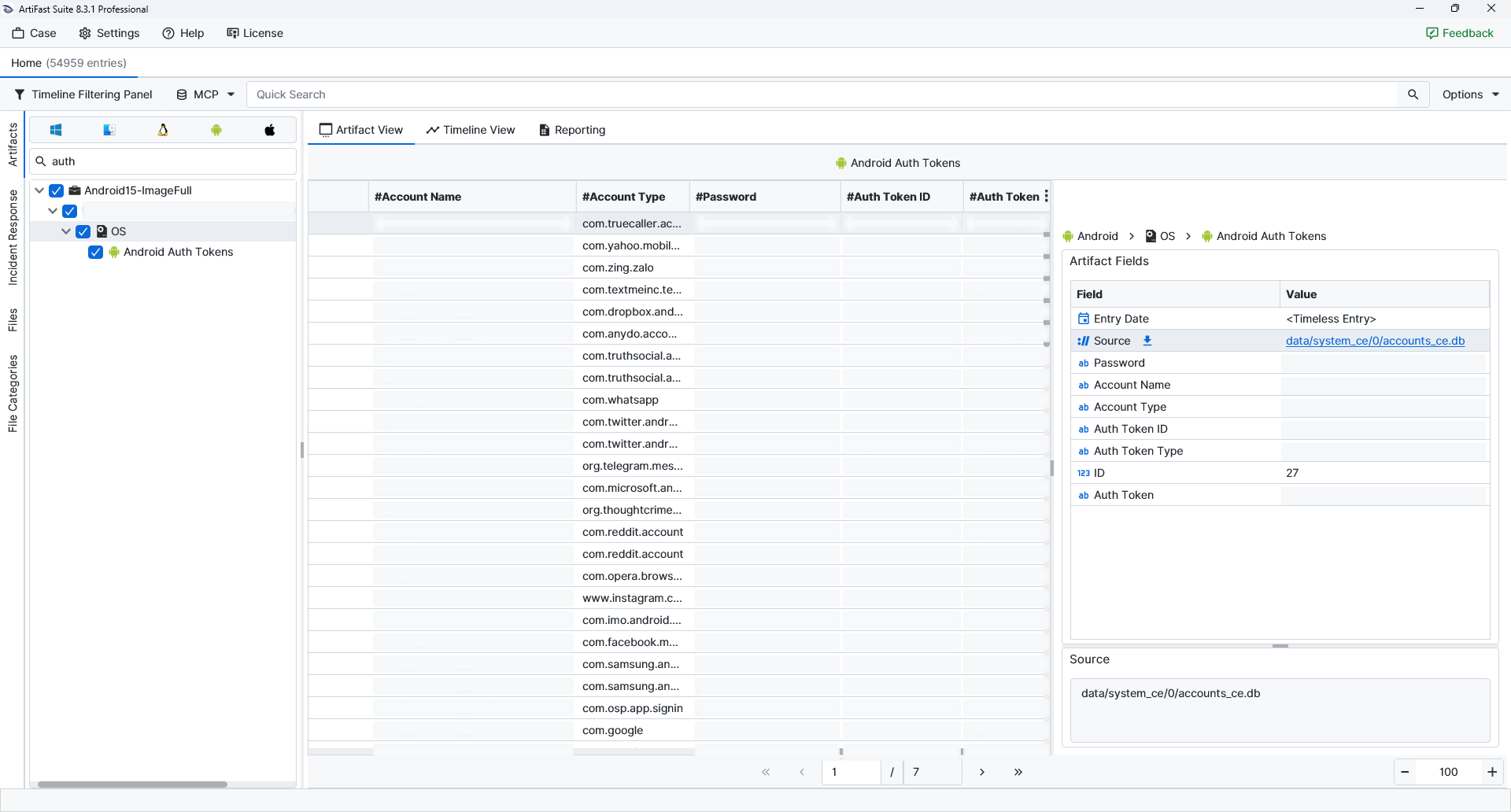
Task: Jump to the last page
Action: [x=1018, y=772]
